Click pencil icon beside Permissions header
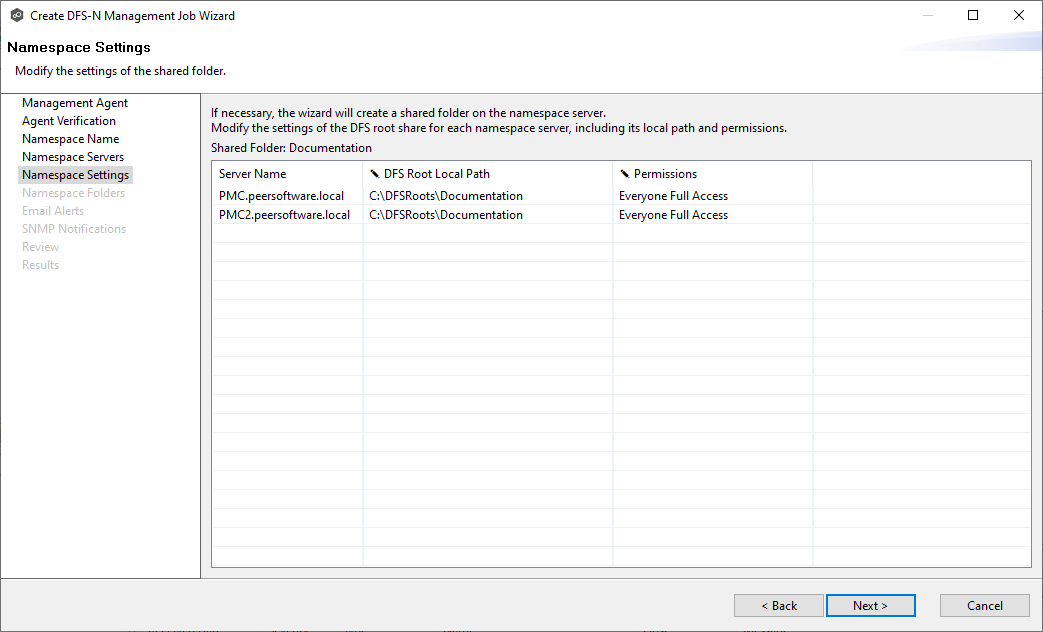 [x=625, y=174]
